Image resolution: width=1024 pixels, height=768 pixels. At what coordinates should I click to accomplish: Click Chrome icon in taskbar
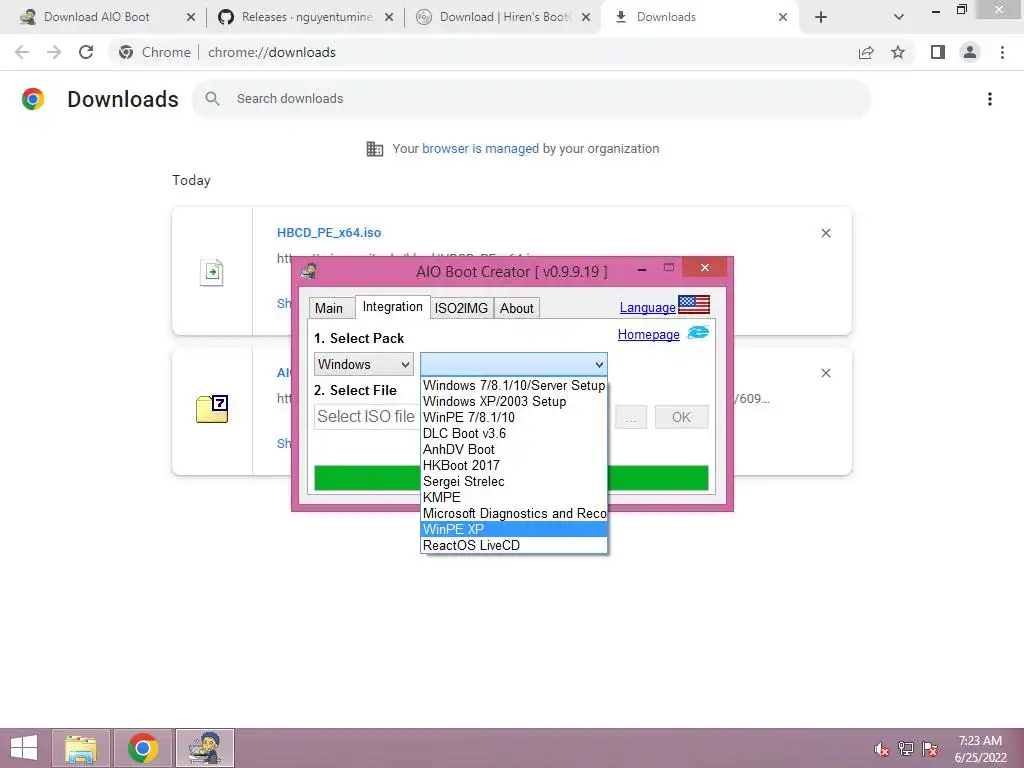click(143, 748)
